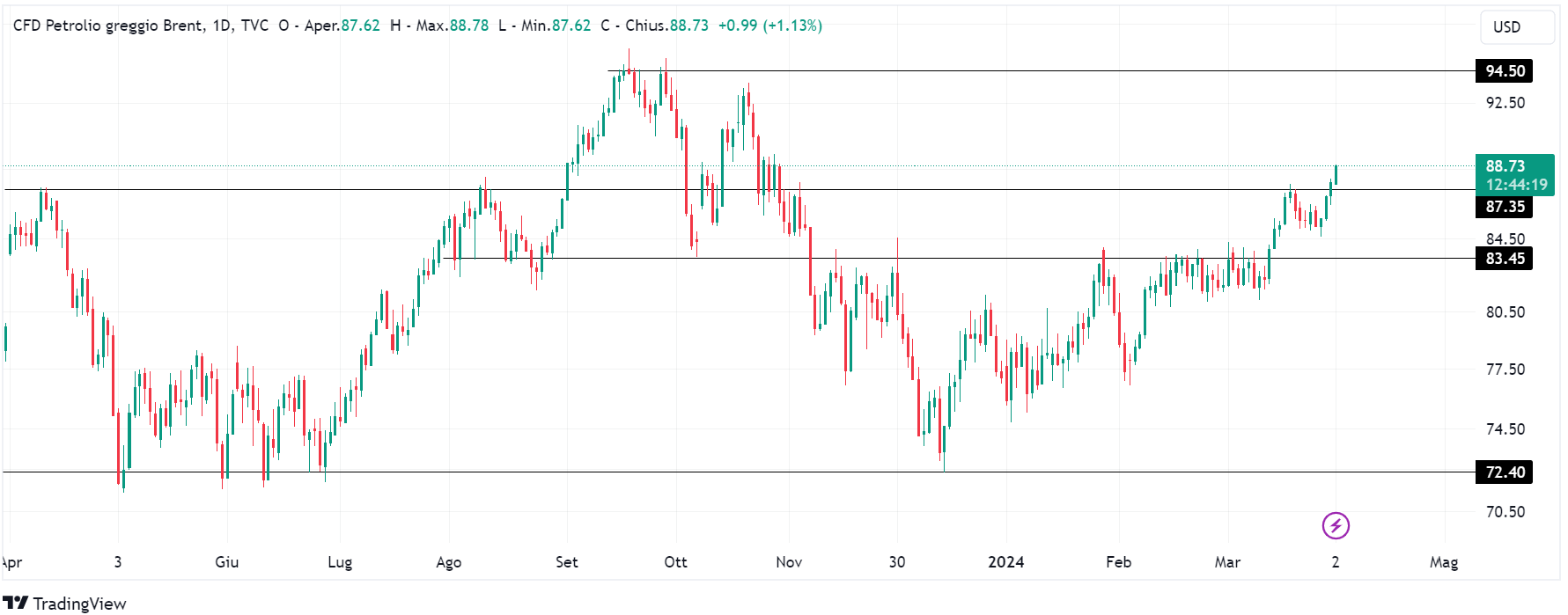This screenshot has height=615, width=1568.
Task: Click the 'Nov' month on time axis
Action: 789,562
